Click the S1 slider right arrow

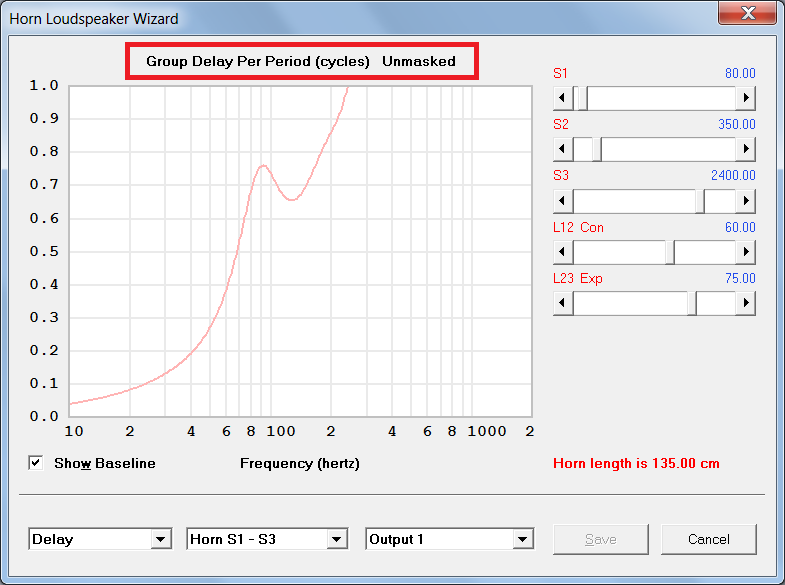[x=745, y=98]
